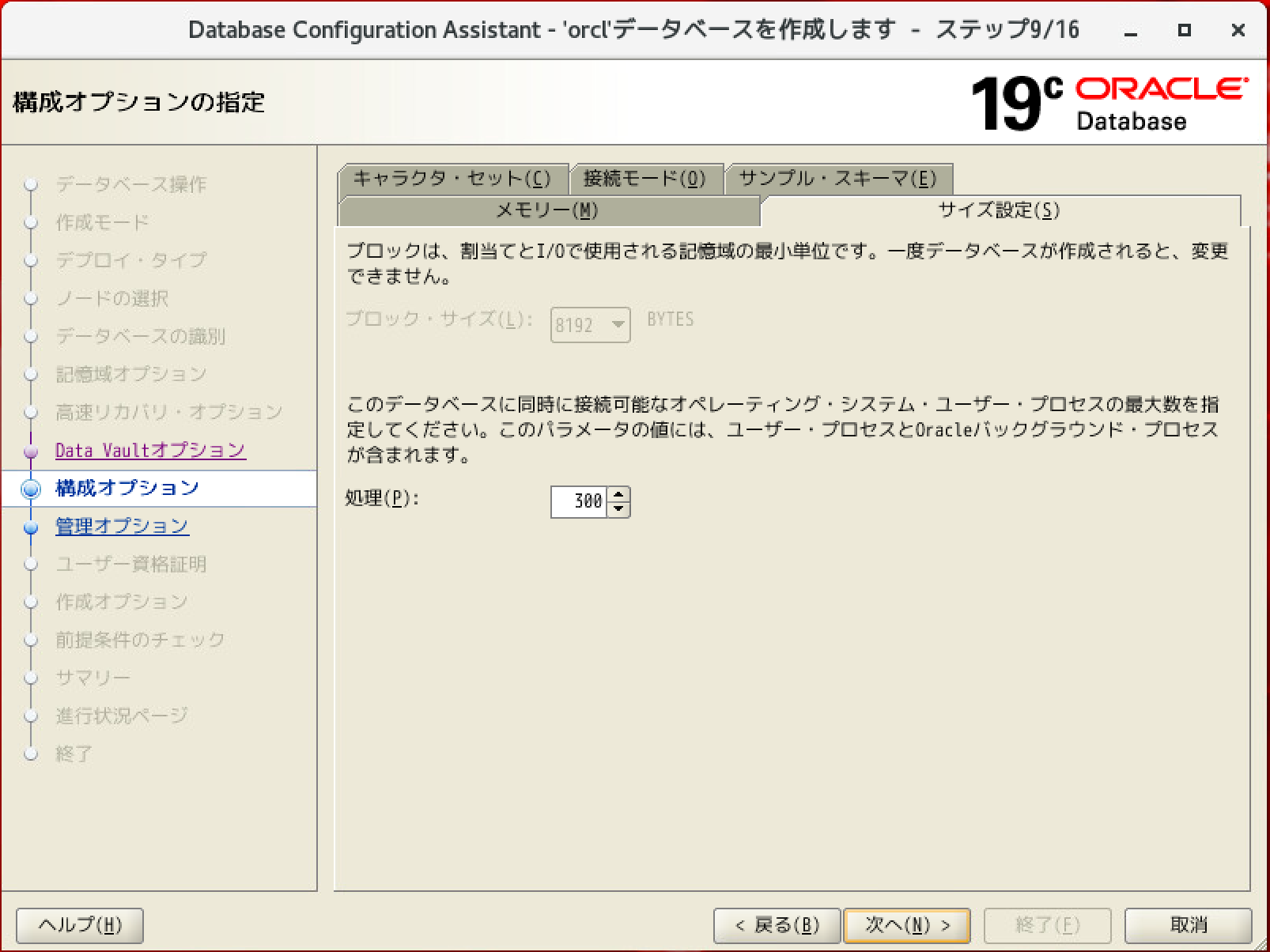The width and height of the screenshot is (1270, 952).
Task: Click the 処理(P) label
Action: 382,498
